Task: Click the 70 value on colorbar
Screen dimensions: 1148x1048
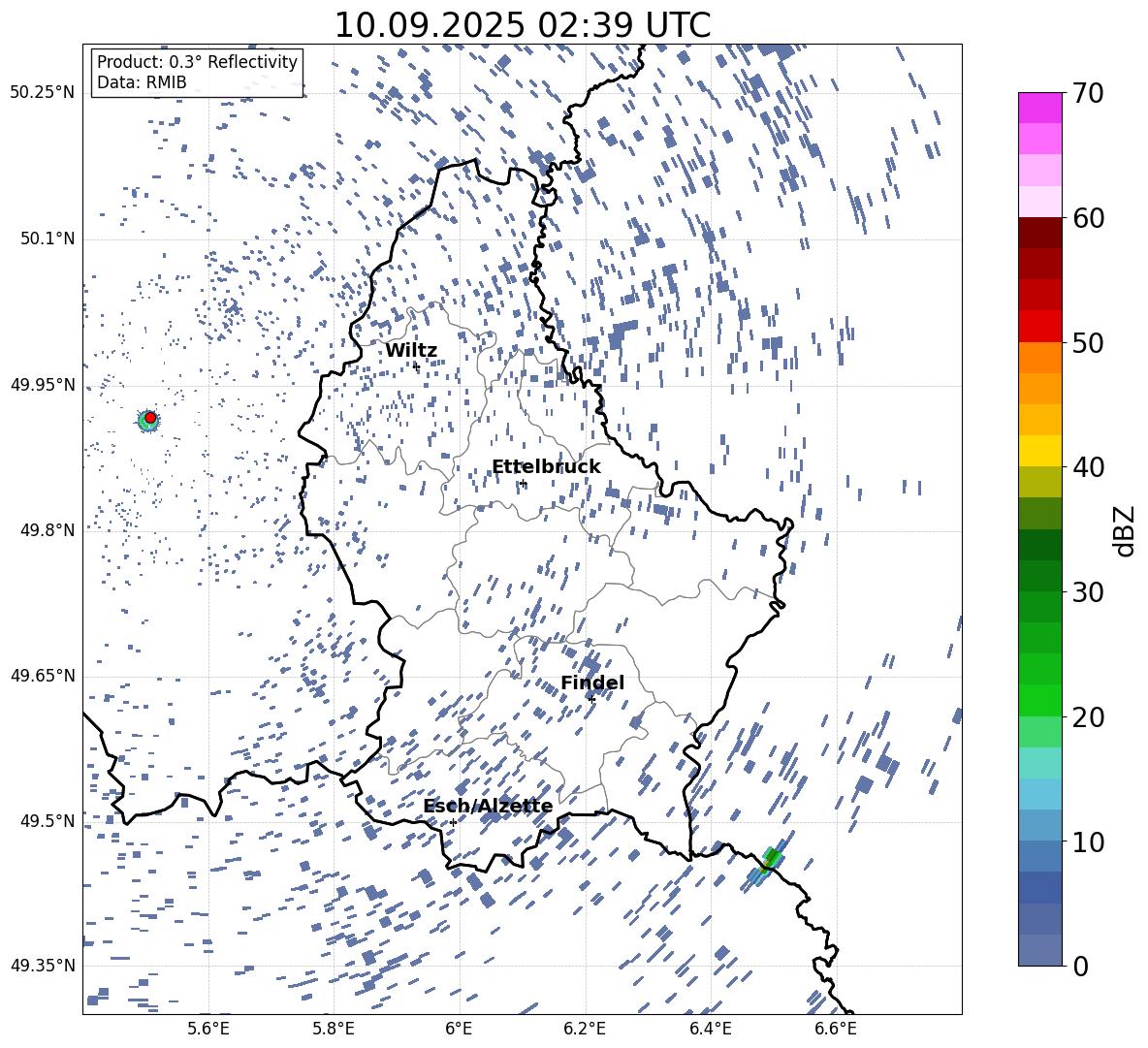Action: pyautogui.click(x=1089, y=94)
